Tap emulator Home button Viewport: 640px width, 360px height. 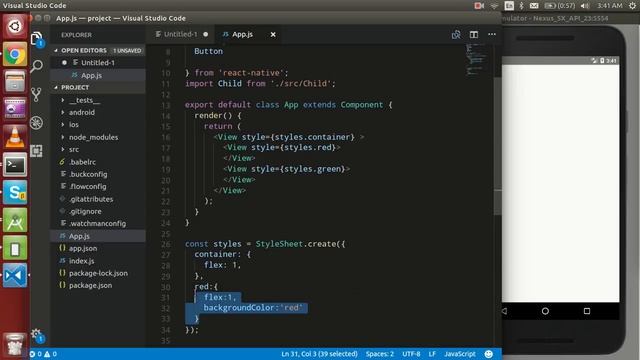pos(545,311)
